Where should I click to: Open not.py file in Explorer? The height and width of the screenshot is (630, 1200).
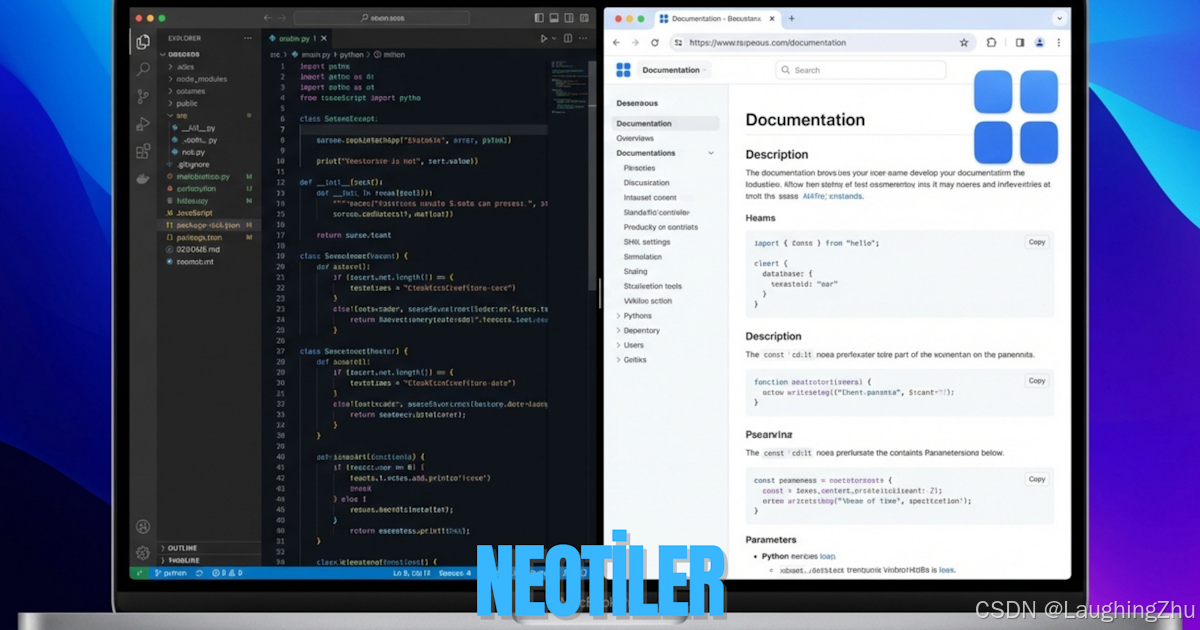tap(193, 152)
